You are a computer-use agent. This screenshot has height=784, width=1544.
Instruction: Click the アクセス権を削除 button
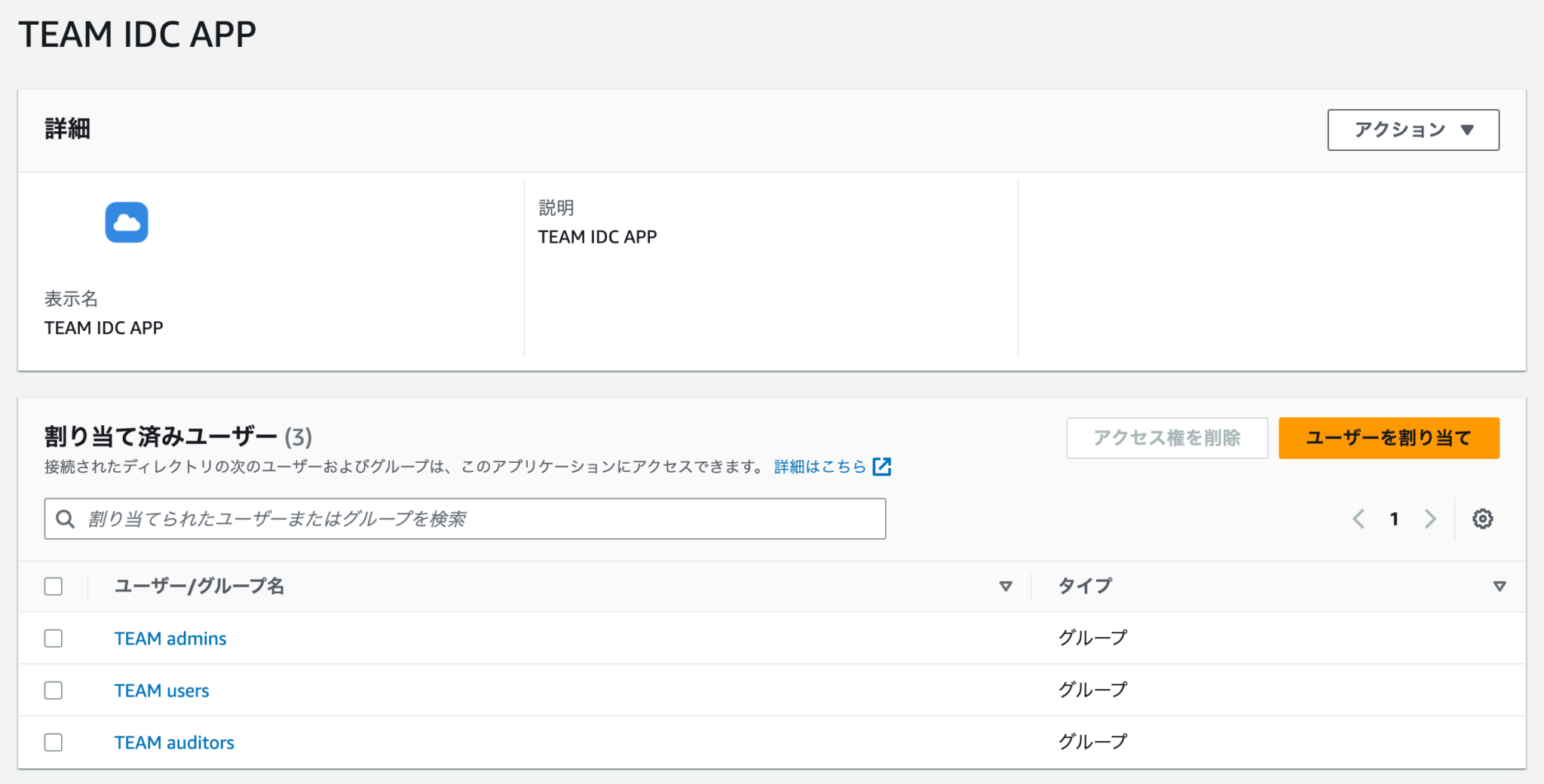1166,438
